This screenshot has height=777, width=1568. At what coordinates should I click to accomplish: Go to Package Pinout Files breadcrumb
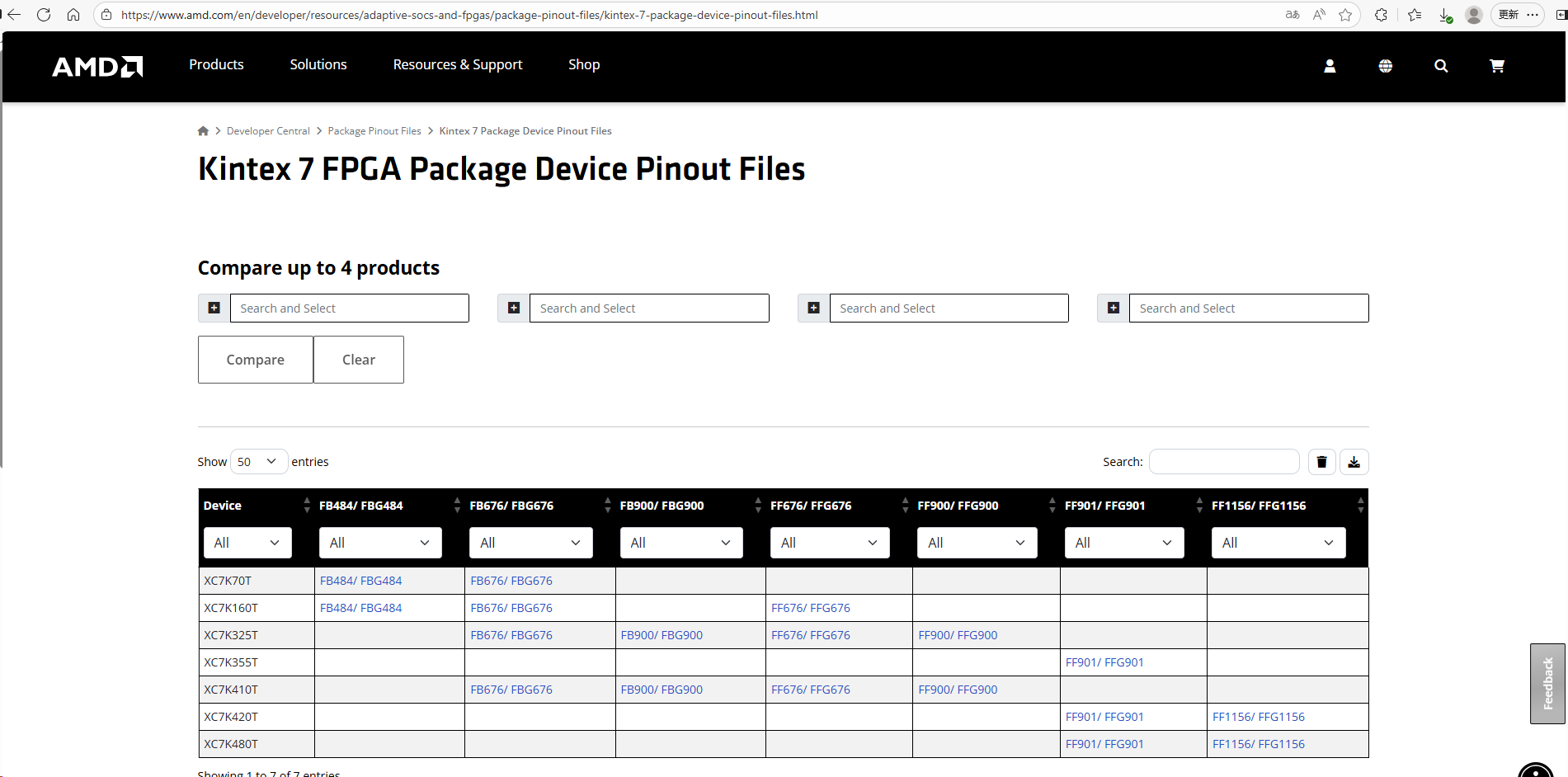pyautogui.click(x=374, y=131)
